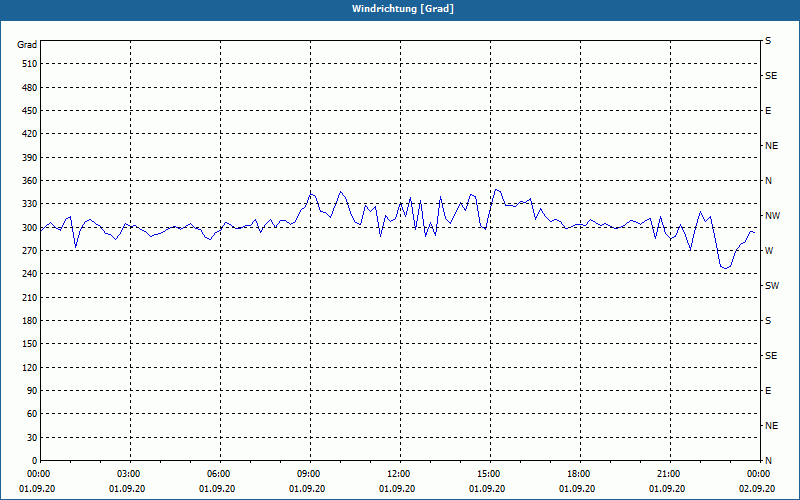
Task: Click the N compass label beside the 360 gridline
Action: click(x=768, y=181)
